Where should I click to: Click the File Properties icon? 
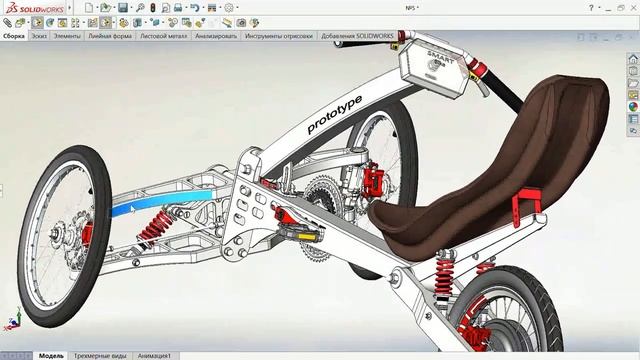coord(212,7)
